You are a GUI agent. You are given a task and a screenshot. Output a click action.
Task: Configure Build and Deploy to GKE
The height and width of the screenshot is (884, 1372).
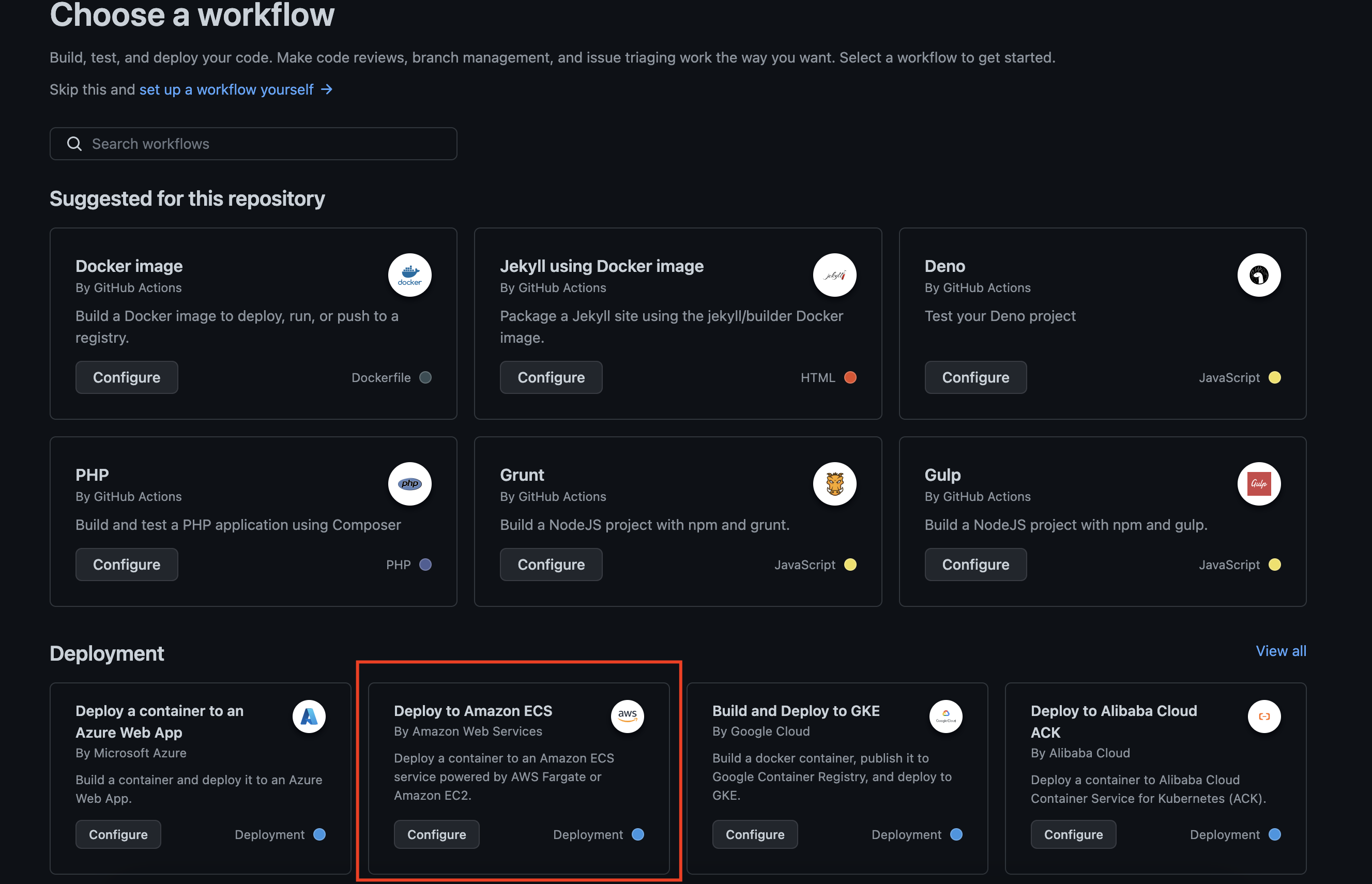(754, 834)
